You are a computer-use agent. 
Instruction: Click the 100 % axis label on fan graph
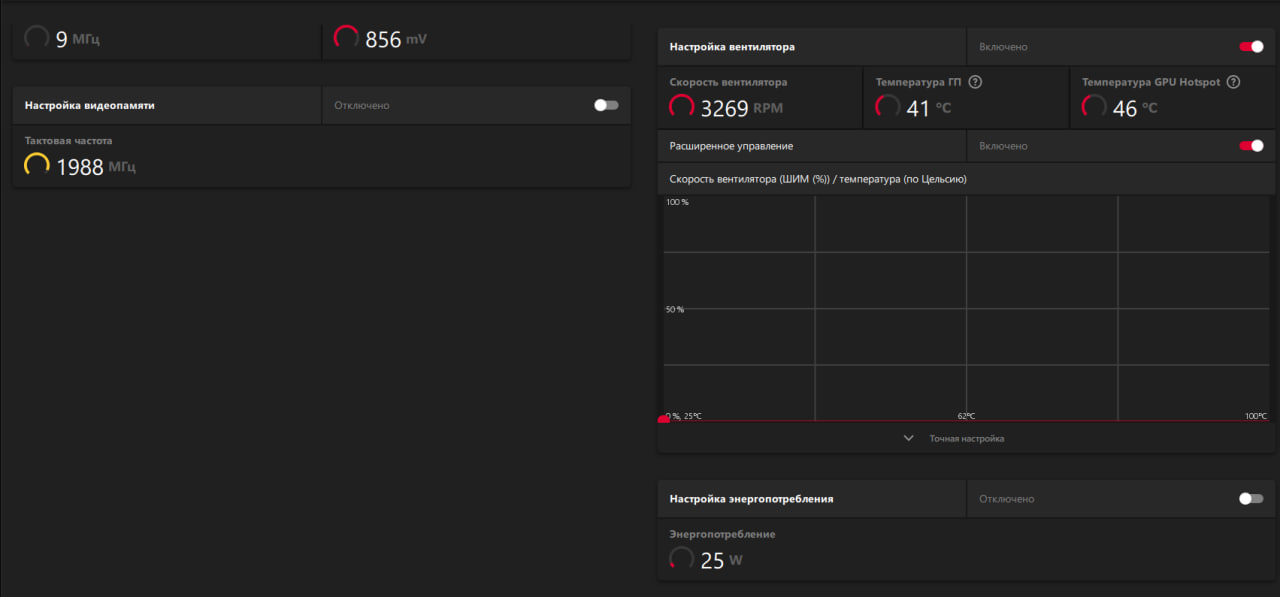pyautogui.click(x=677, y=202)
